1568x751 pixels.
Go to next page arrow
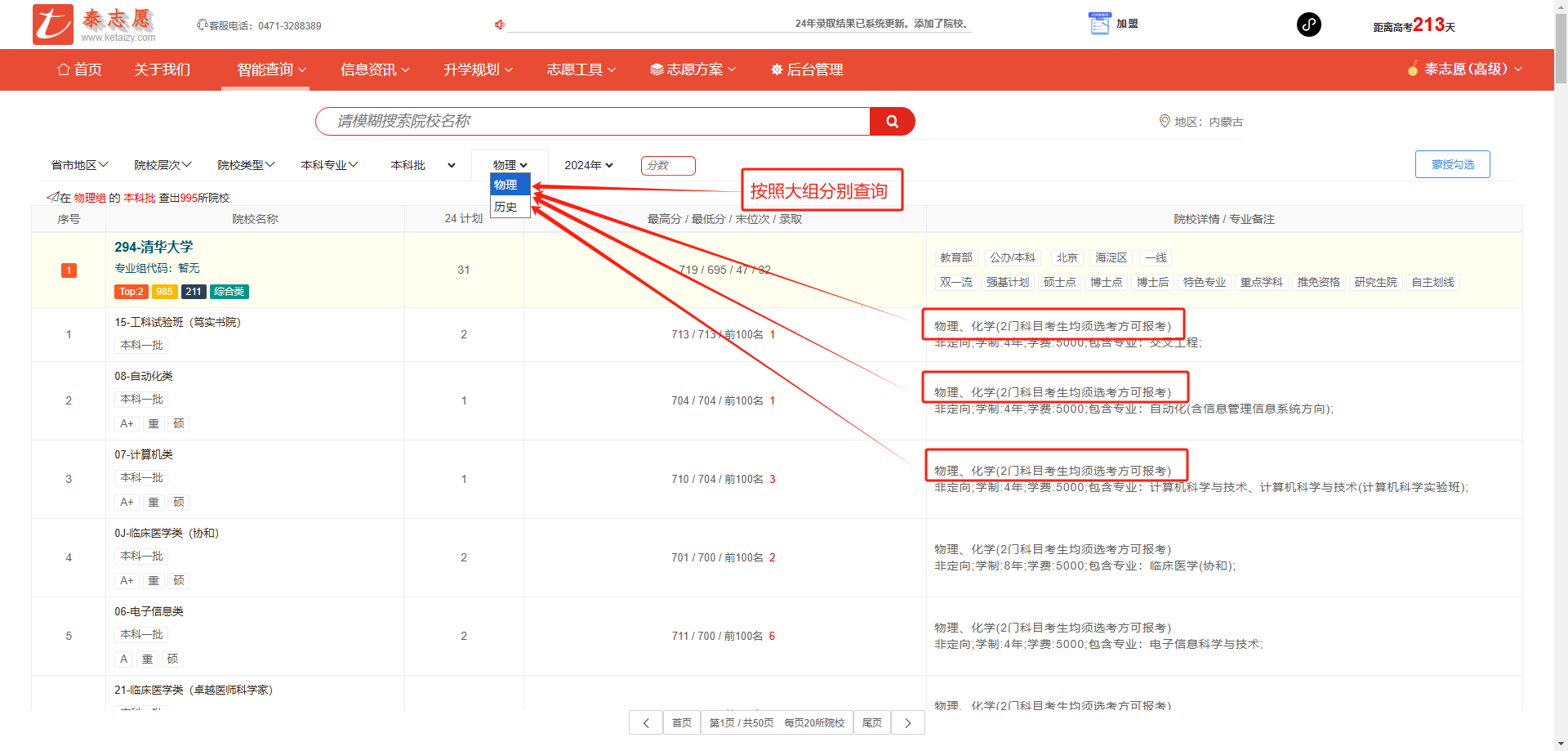click(x=907, y=723)
